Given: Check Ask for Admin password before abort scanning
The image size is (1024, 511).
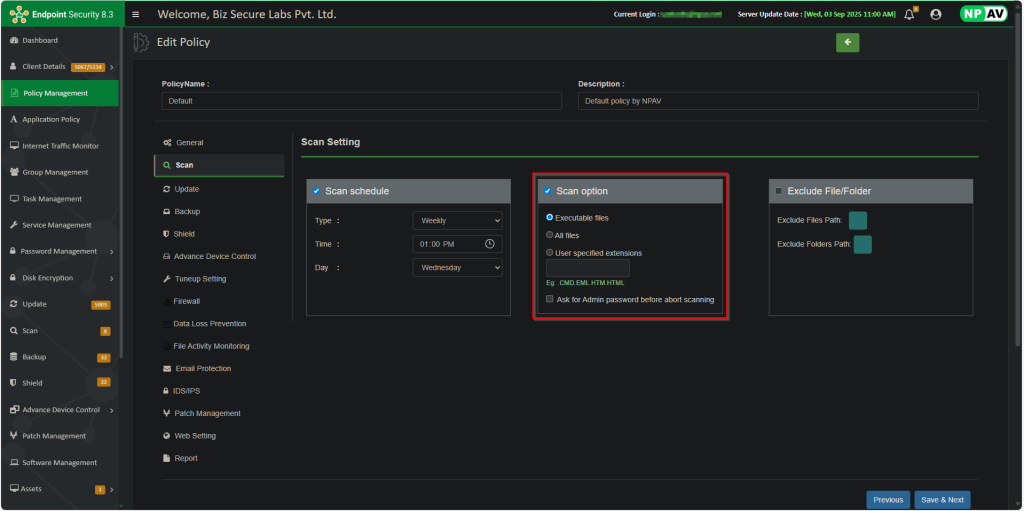Looking at the screenshot, I should 549,299.
